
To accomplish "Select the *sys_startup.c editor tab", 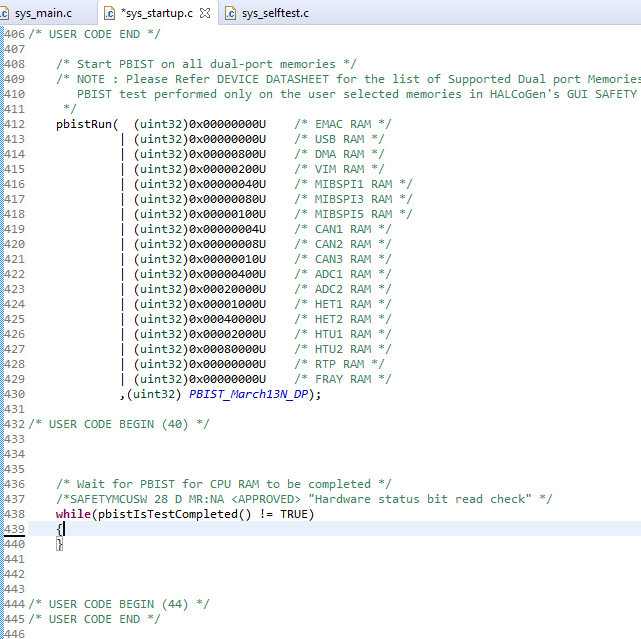I will tap(157, 13).
